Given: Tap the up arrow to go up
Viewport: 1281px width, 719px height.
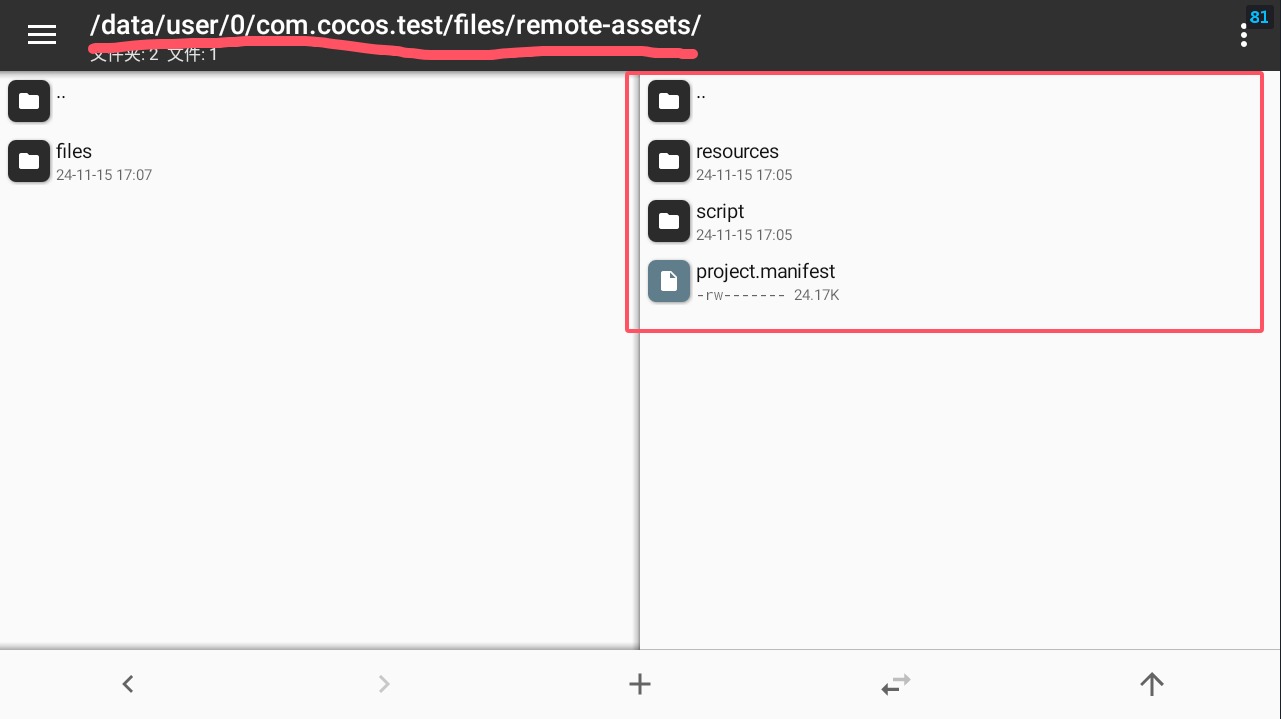Looking at the screenshot, I should point(1152,684).
